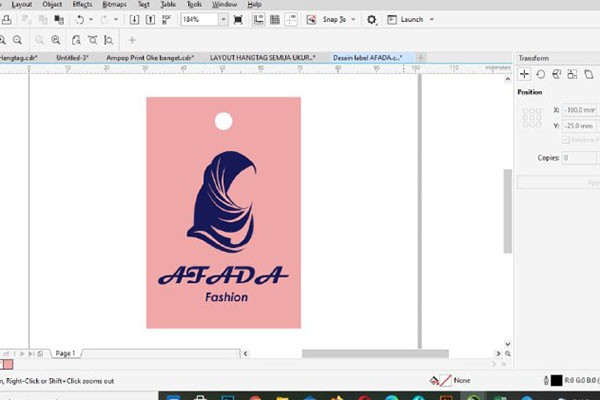Image resolution: width=600 pixels, height=400 pixels.
Task: Switch to the Ampop Print Oke banget.cdr tab
Action: [150, 58]
